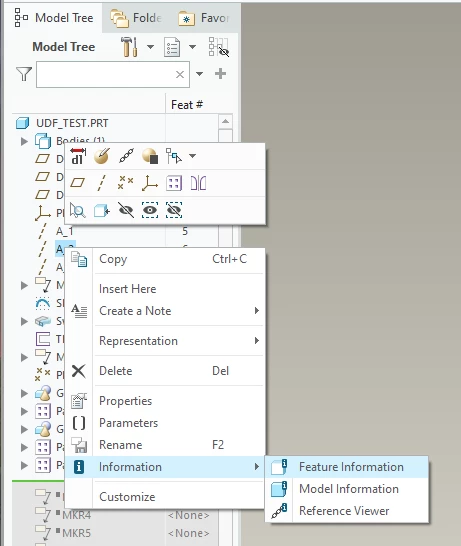Expand the first pattern node
Image resolution: width=461 pixels, height=546 pixels.
coord(24,411)
